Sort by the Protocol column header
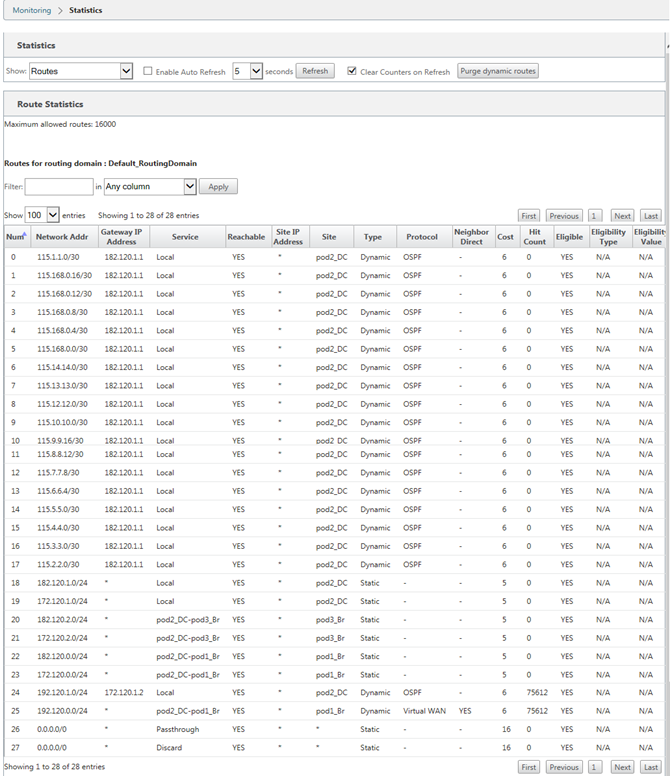This screenshot has width=670, height=776. pos(424,237)
